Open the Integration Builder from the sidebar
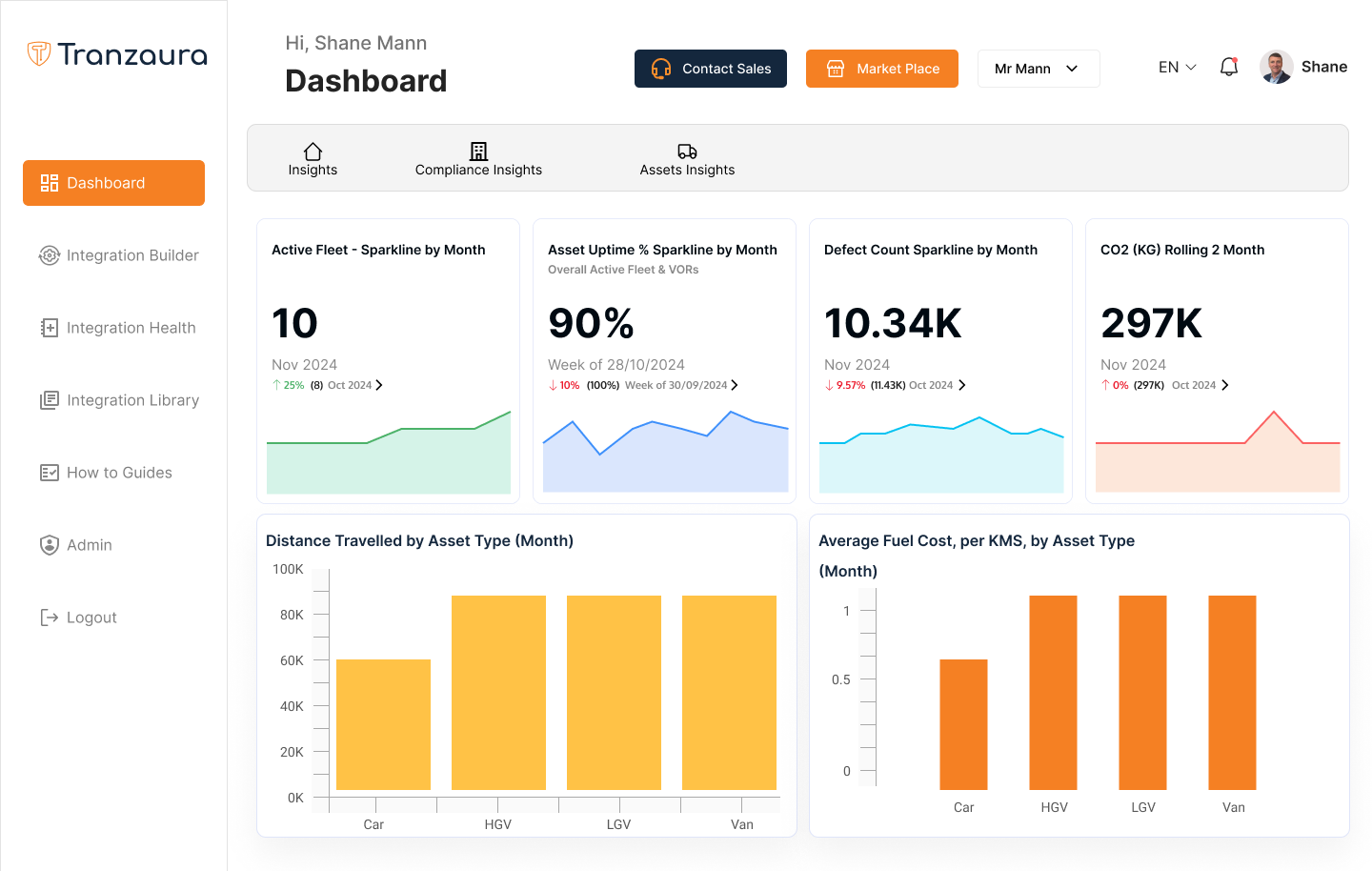Viewport: 1372px width, 871px height. tap(50, 255)
